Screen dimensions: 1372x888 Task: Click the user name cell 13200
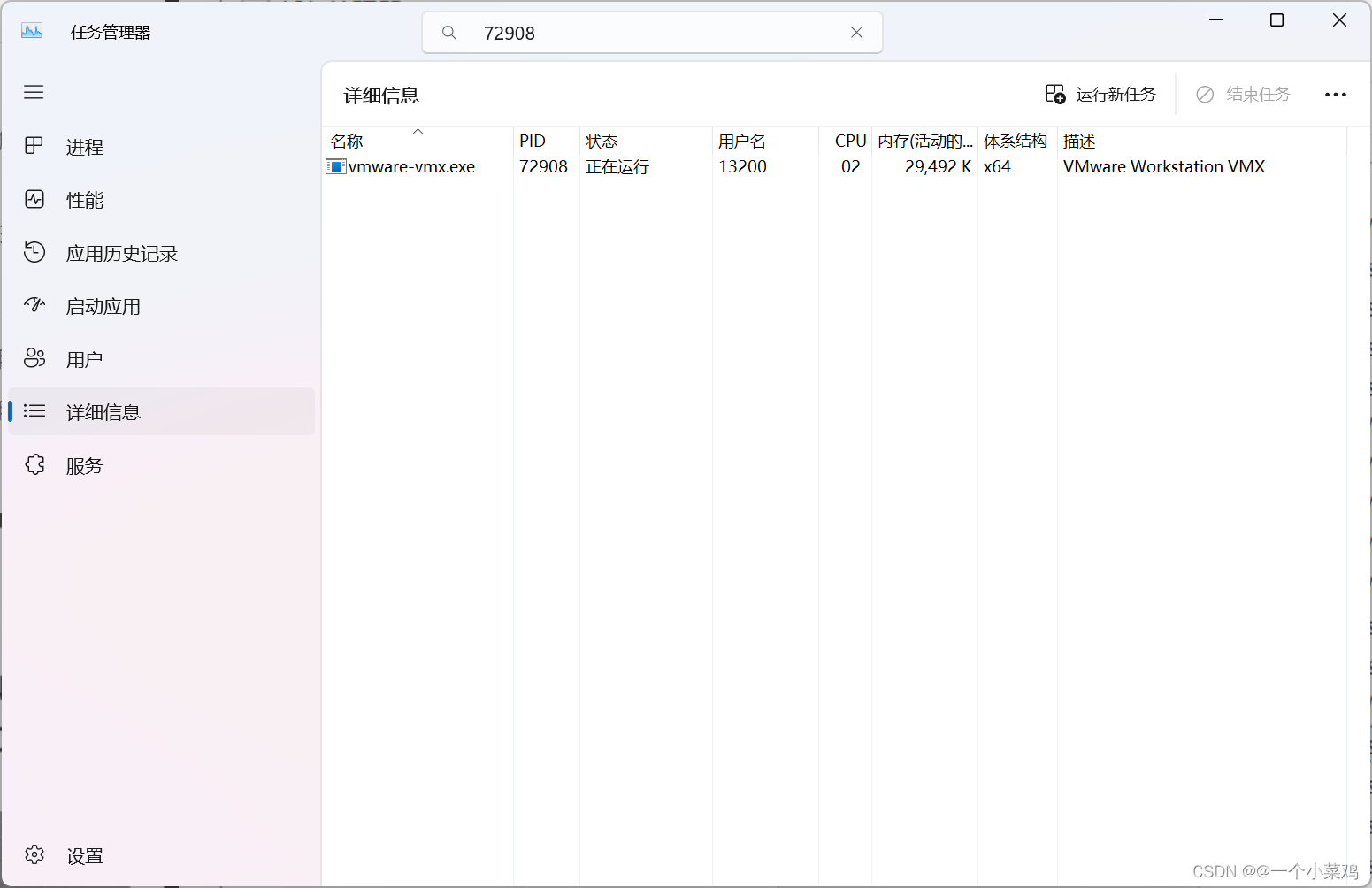(x=742, y=166)
